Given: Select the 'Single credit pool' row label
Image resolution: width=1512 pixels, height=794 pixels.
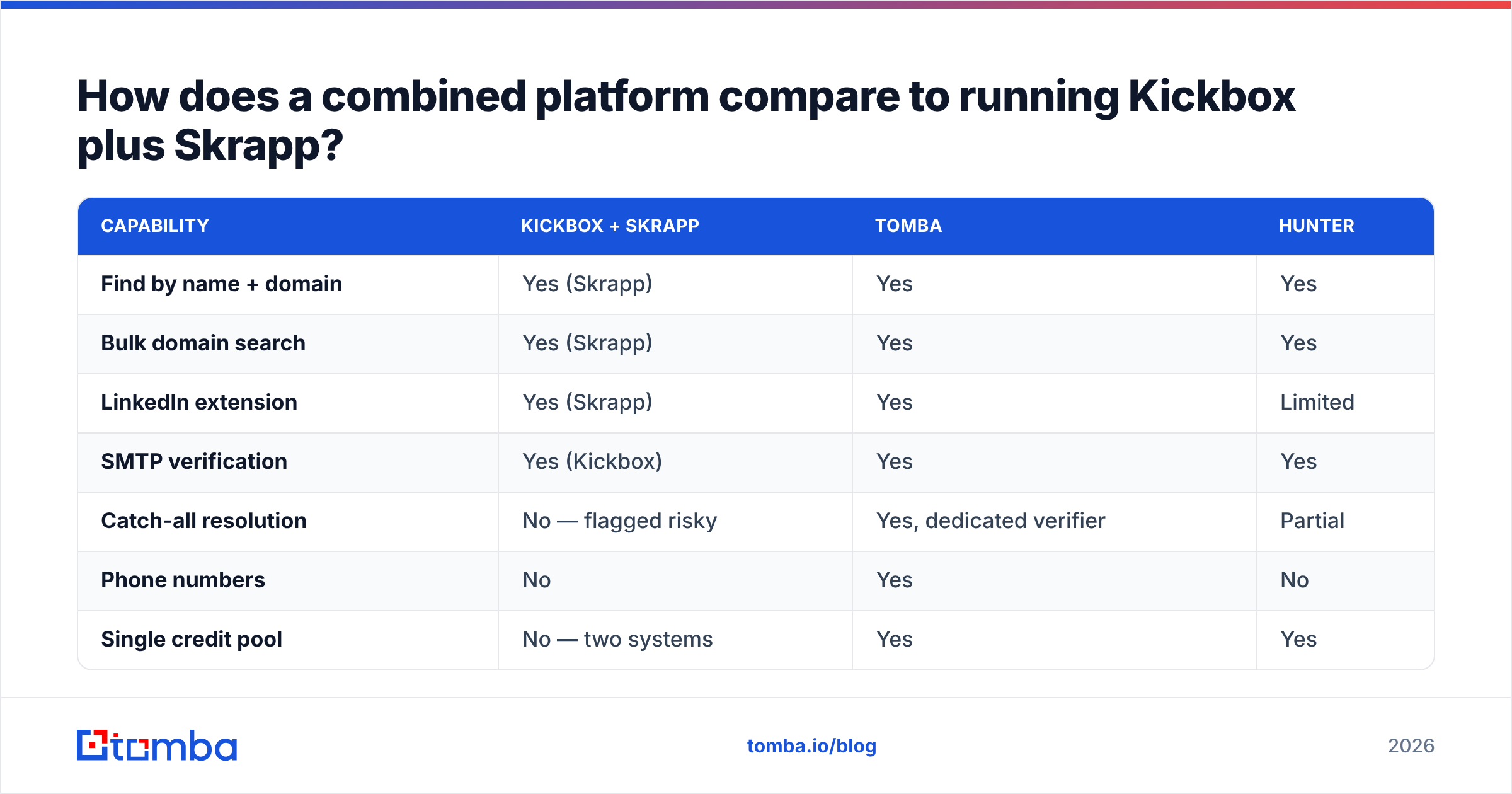Looking at the screenshot, I should [192, 640].
